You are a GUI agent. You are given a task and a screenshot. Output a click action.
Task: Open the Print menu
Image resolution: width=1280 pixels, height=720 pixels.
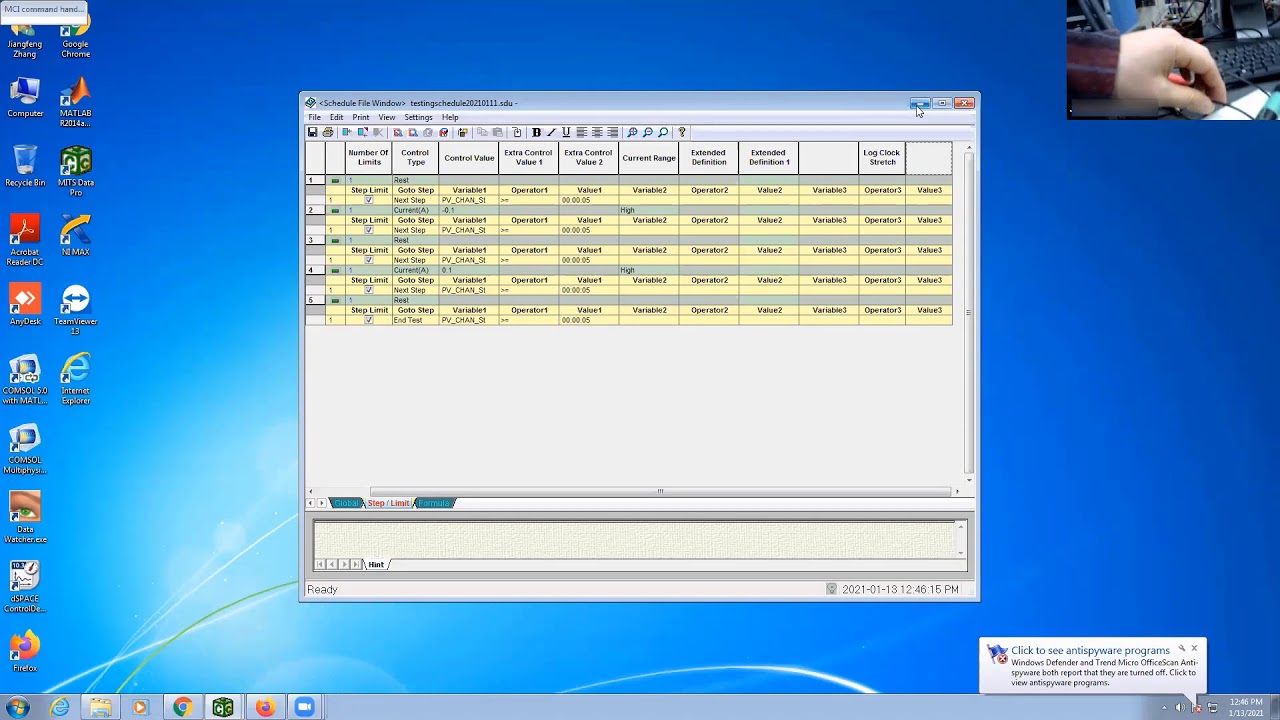point(361,117)
